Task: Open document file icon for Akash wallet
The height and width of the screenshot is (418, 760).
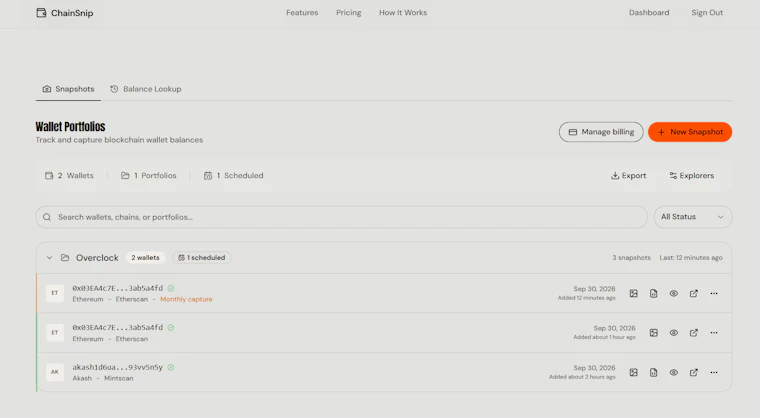Action: 653,372
